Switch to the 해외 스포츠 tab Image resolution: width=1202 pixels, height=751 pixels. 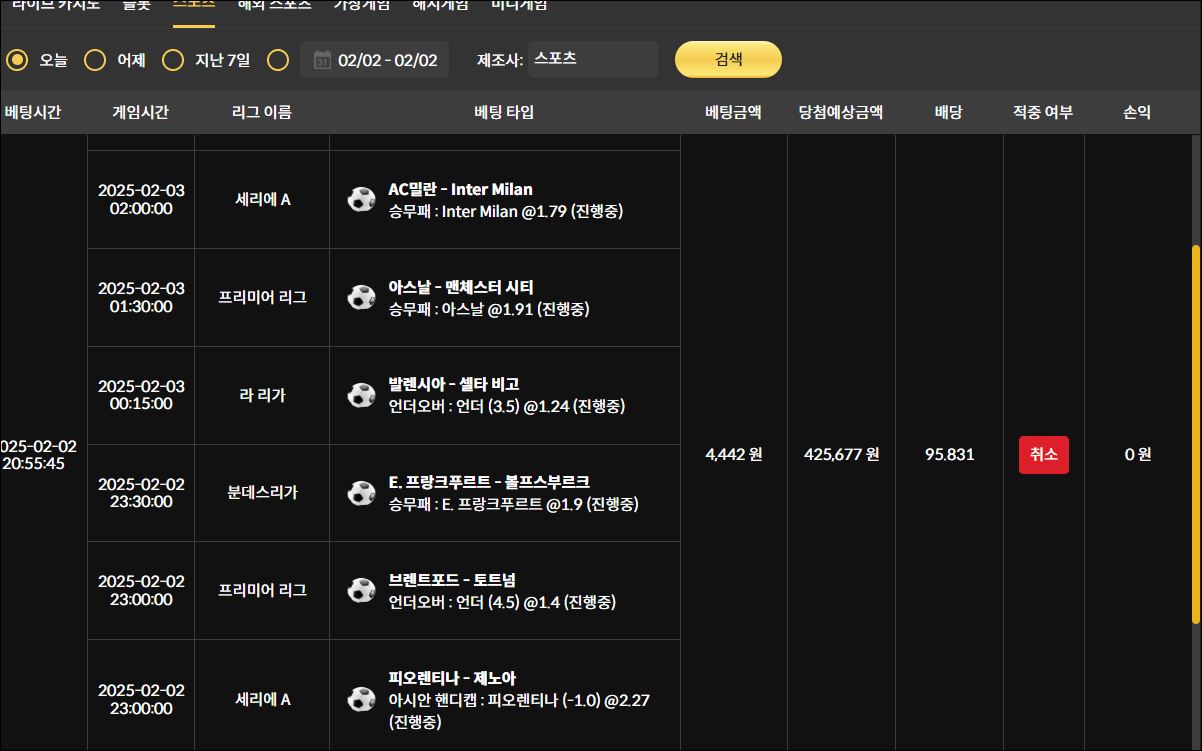275,6
